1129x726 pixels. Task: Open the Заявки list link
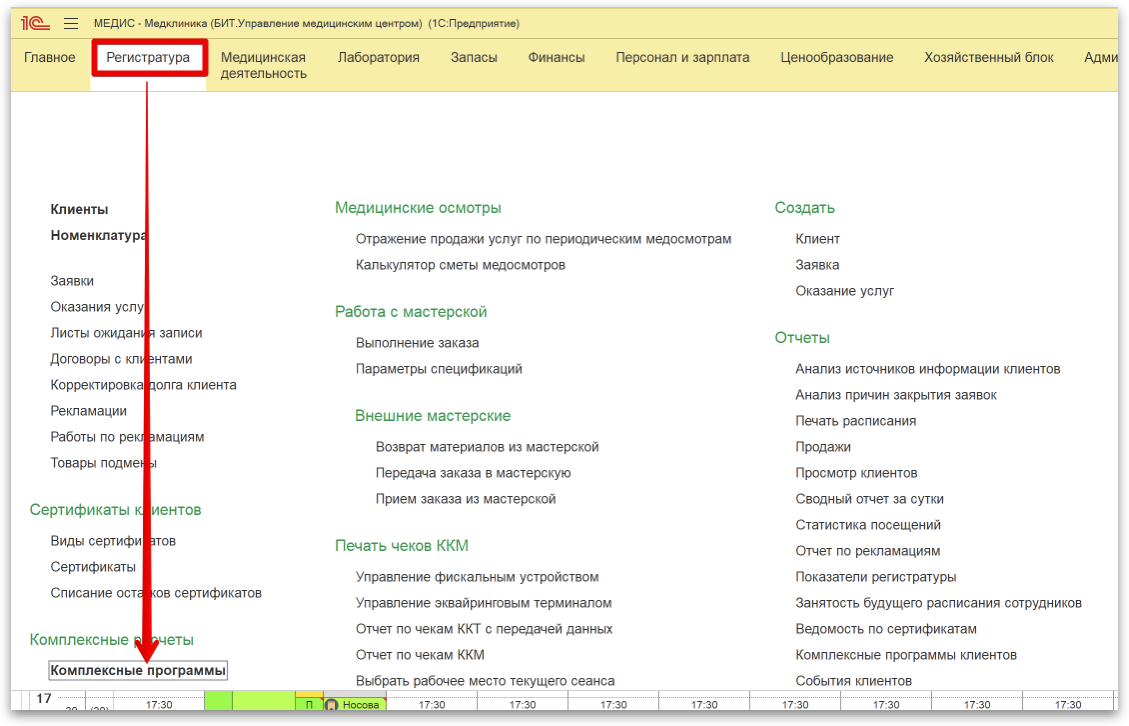72,281
